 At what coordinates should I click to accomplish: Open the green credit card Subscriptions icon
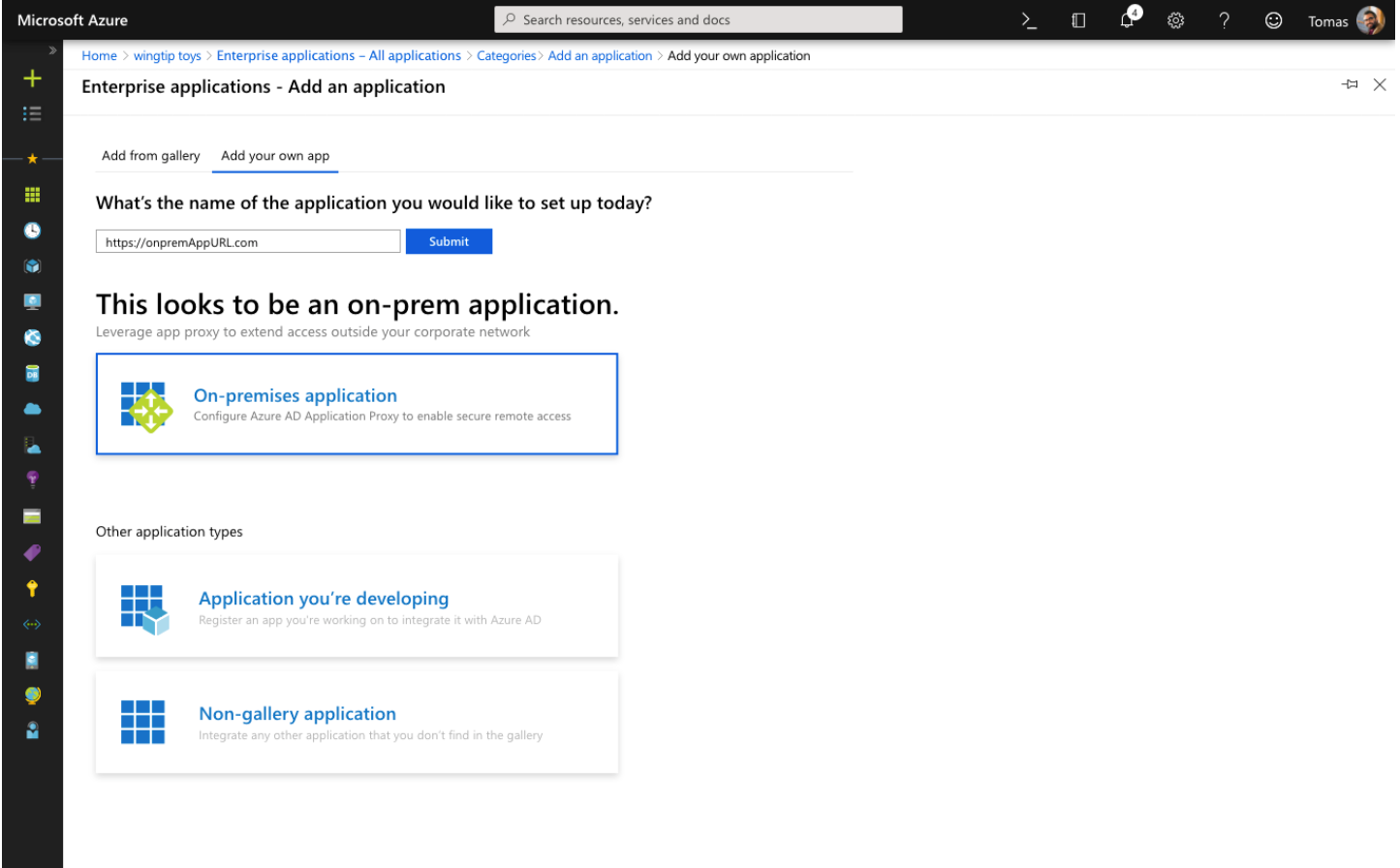pyautogui.click(x=32, y=516)
